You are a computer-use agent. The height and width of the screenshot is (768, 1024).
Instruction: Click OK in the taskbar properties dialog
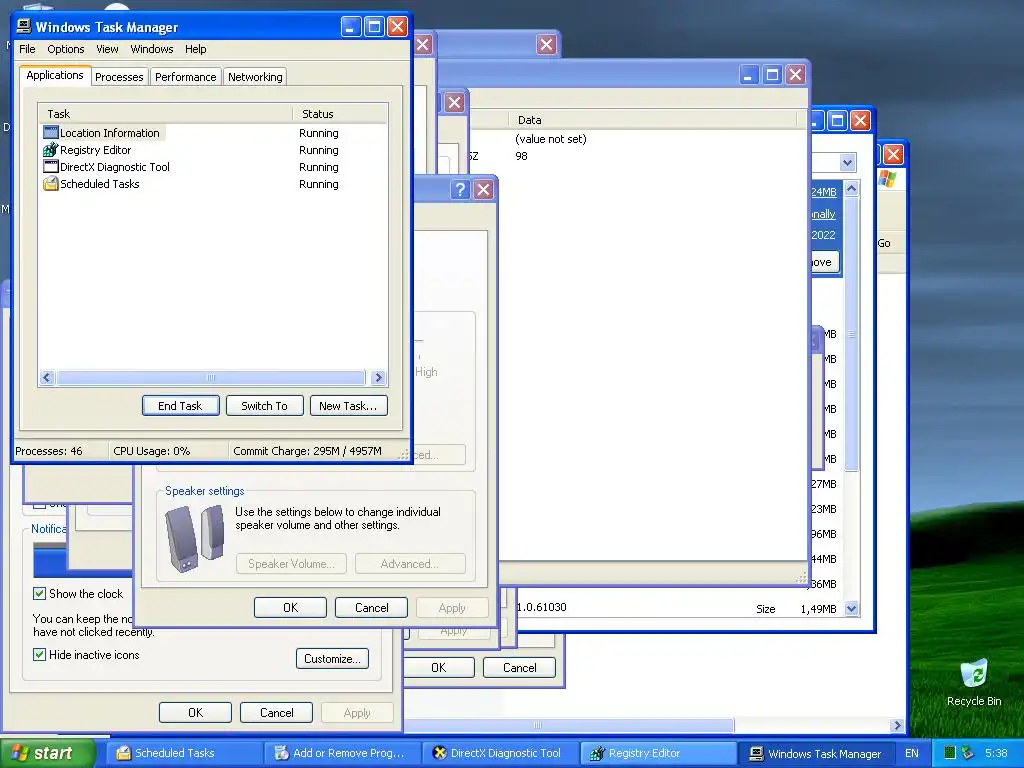[195, 712]
